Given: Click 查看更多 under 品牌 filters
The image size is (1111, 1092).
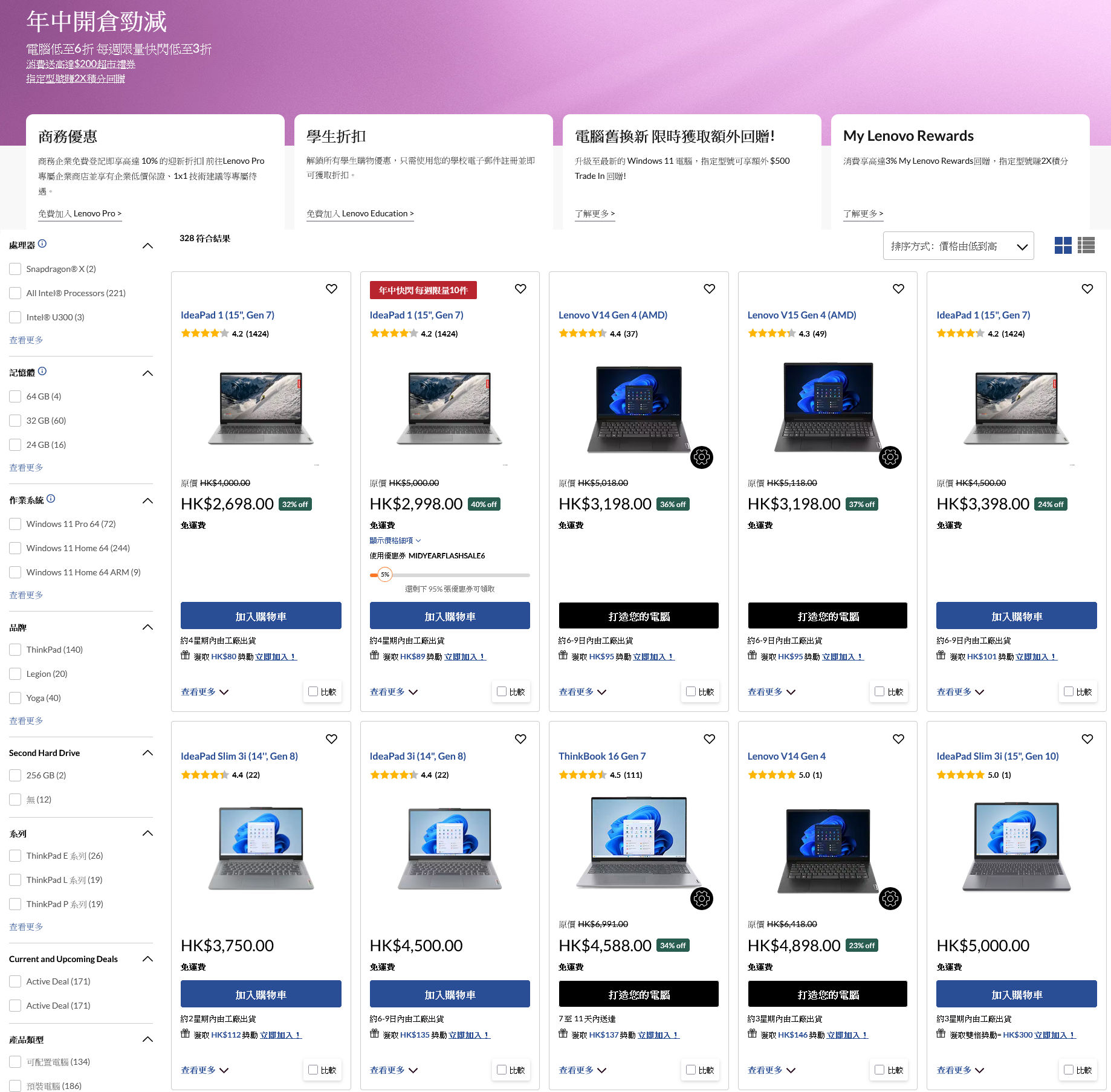Looking at the screenshot, I should [x=26, y=721].
